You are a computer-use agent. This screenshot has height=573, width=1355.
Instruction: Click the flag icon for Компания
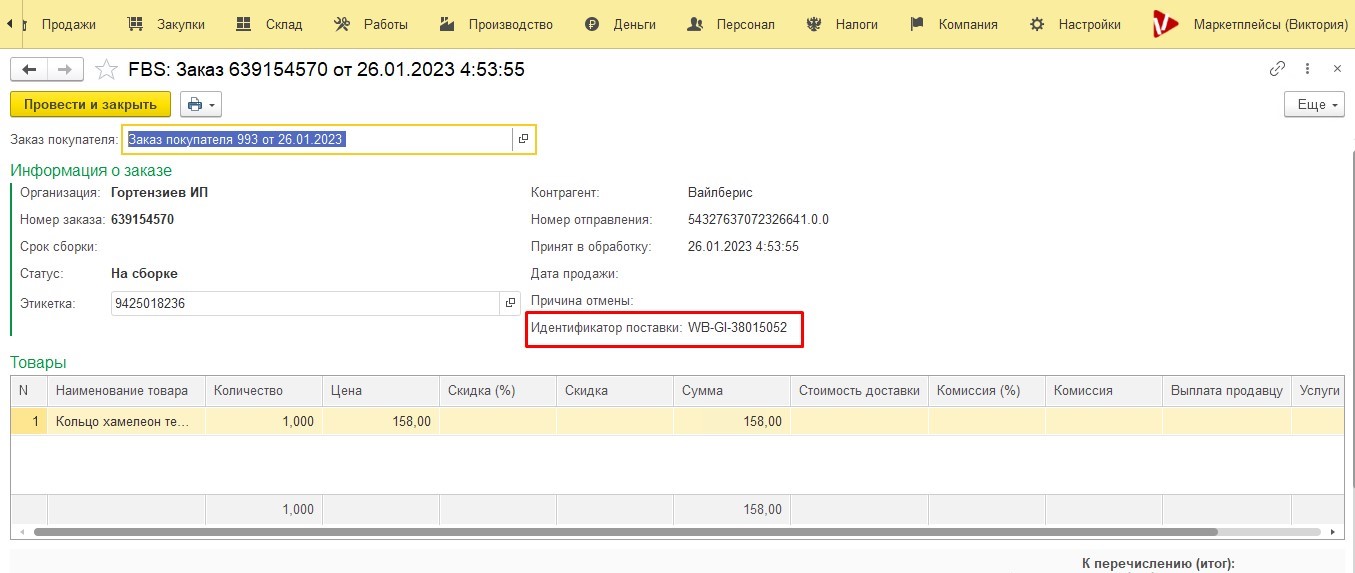click(917, 24)
